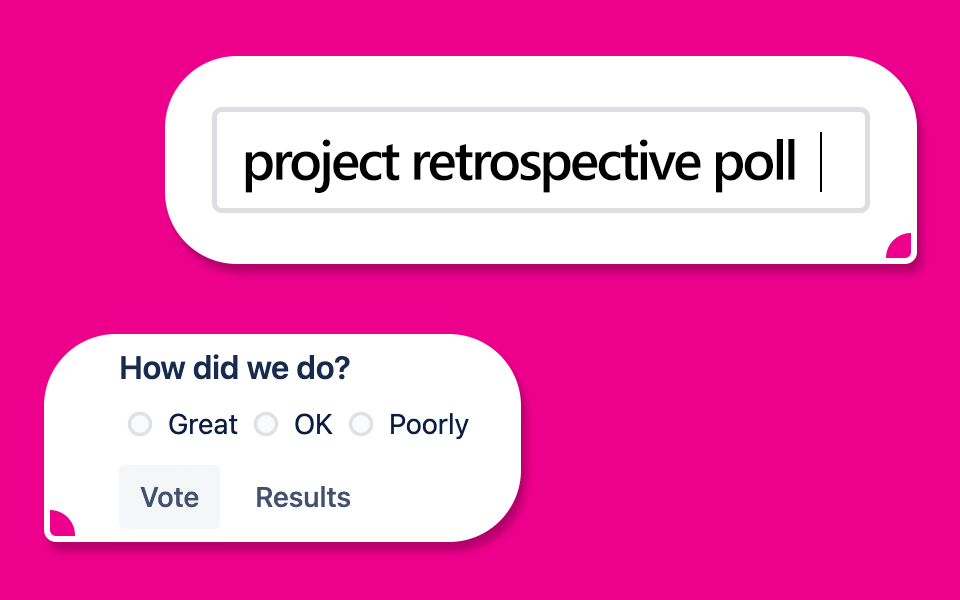Click the pink corner accent on poll card
This screenshot has width=960, height=600.
60,524
